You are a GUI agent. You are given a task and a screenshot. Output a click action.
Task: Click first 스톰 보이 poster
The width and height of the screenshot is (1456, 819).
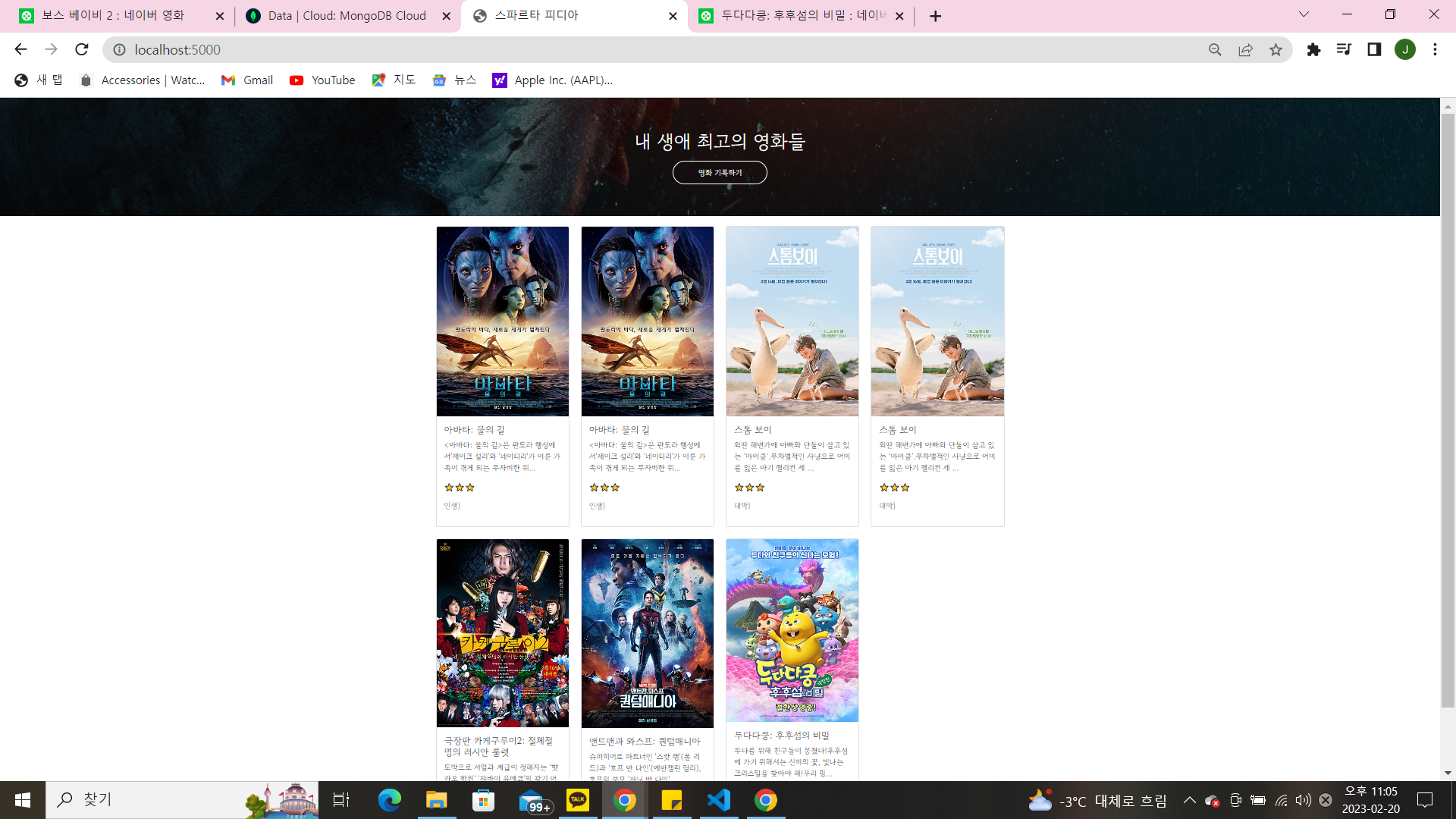[x=792, y=321]
